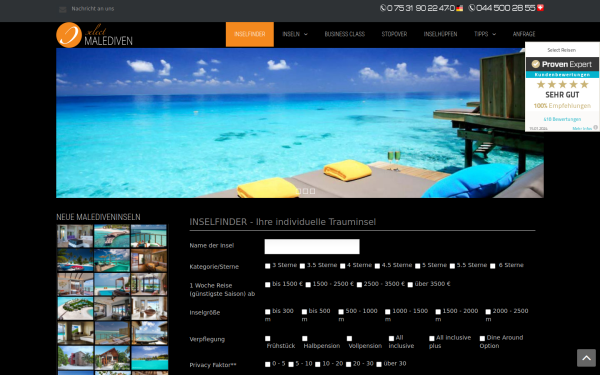Screen dimensions: 600x375
Task: Check the 1000 - 1500 m checkbox
Action: (388, 312)
